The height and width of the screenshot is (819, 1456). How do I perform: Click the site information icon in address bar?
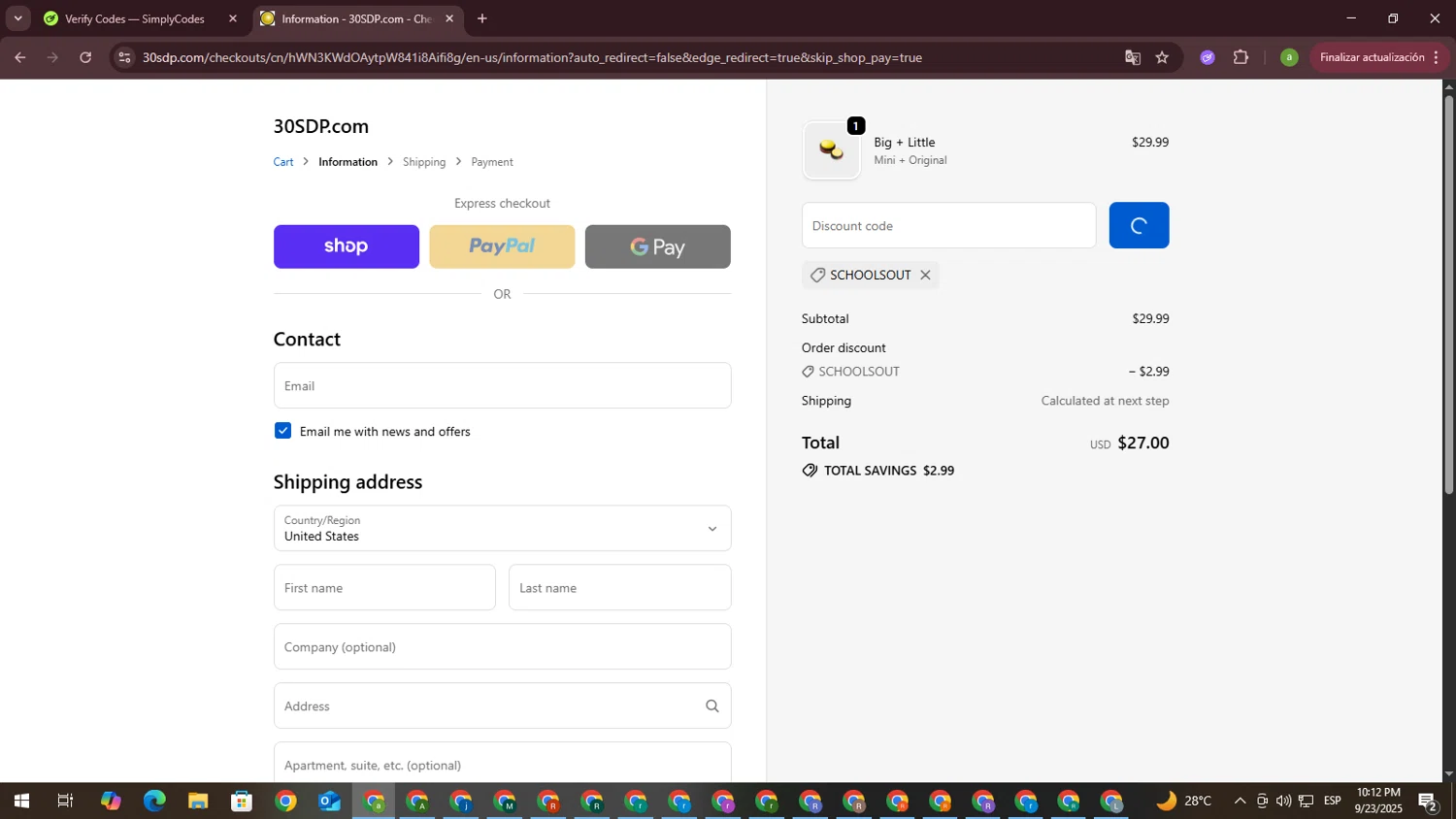[123, 57]
